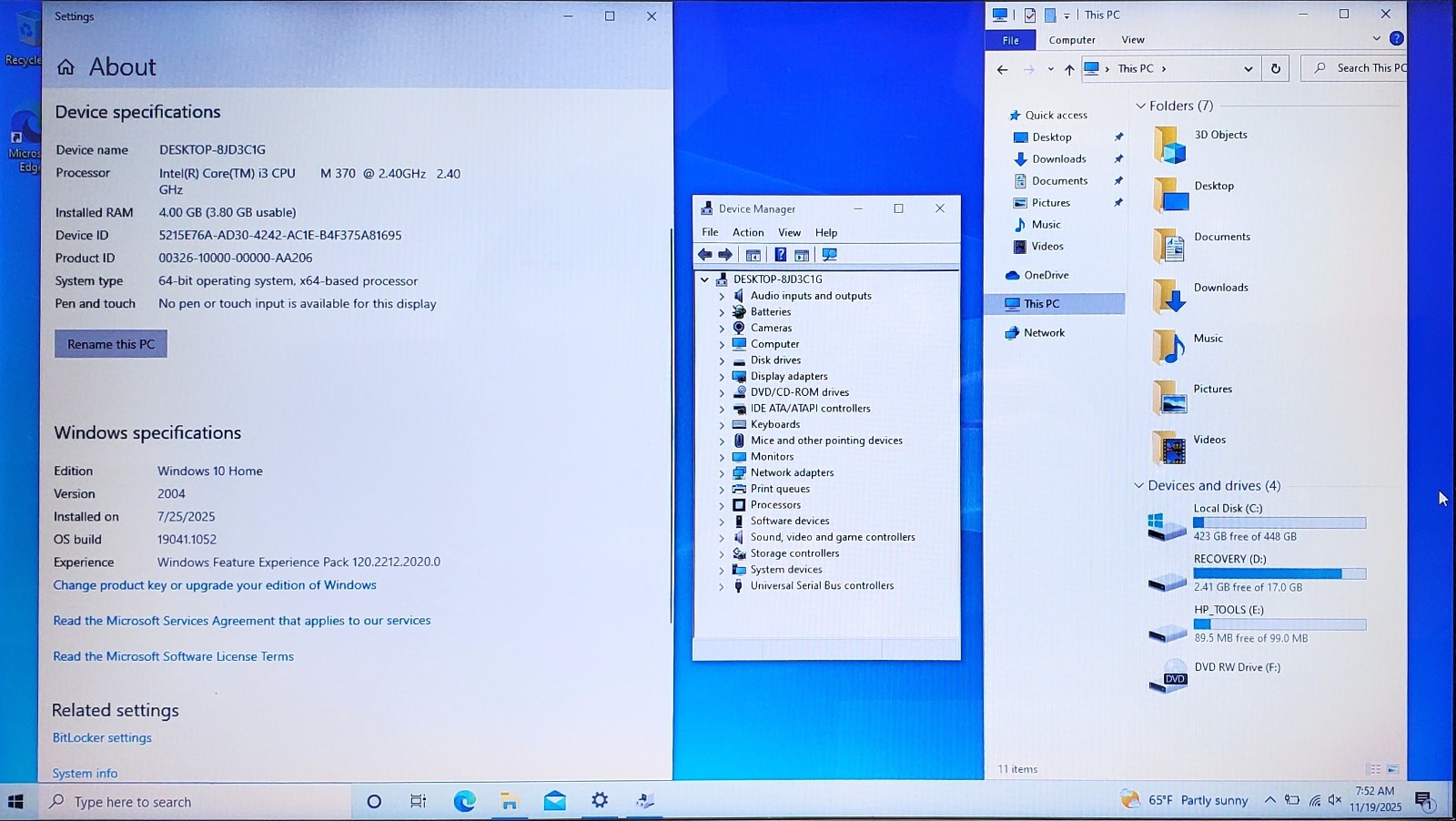The image size is (1456, 821).
Task: Click the scan for hardware changes icon
Action: (829, 255)
